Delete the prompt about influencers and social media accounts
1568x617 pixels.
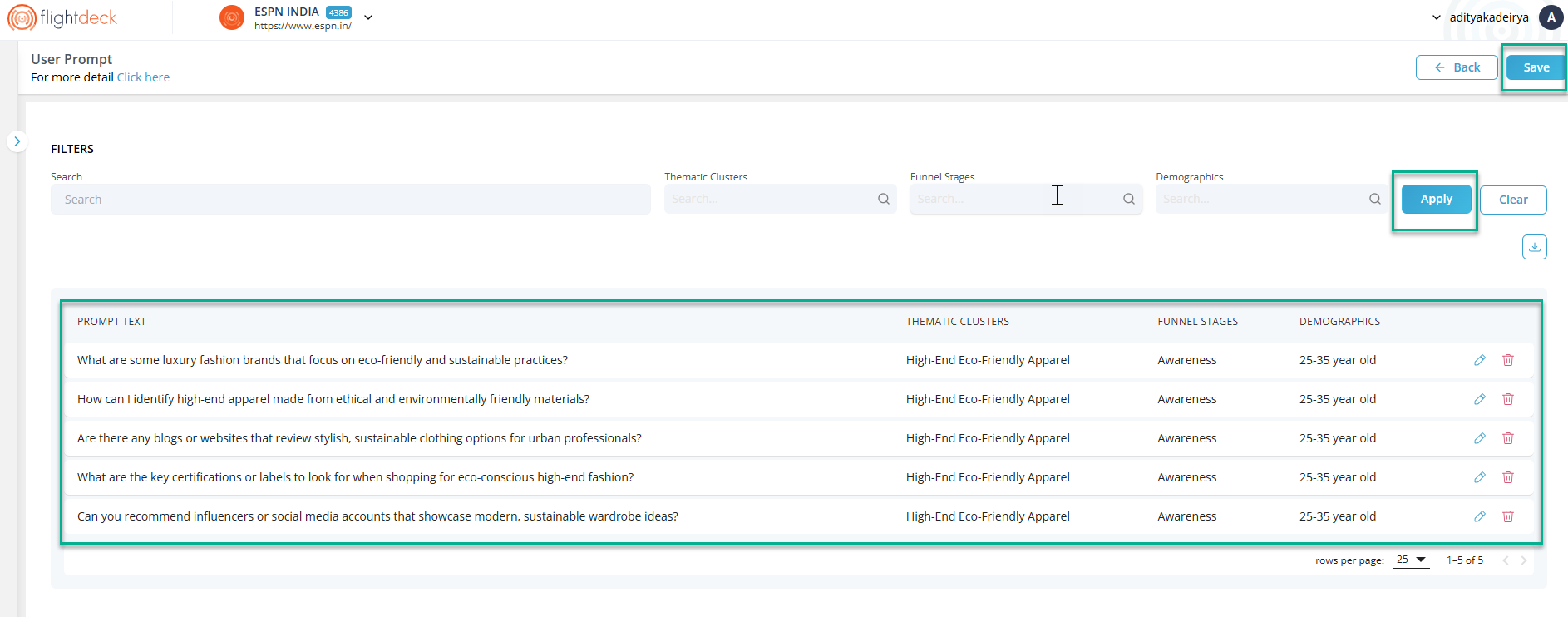(x=1508, y=516)
